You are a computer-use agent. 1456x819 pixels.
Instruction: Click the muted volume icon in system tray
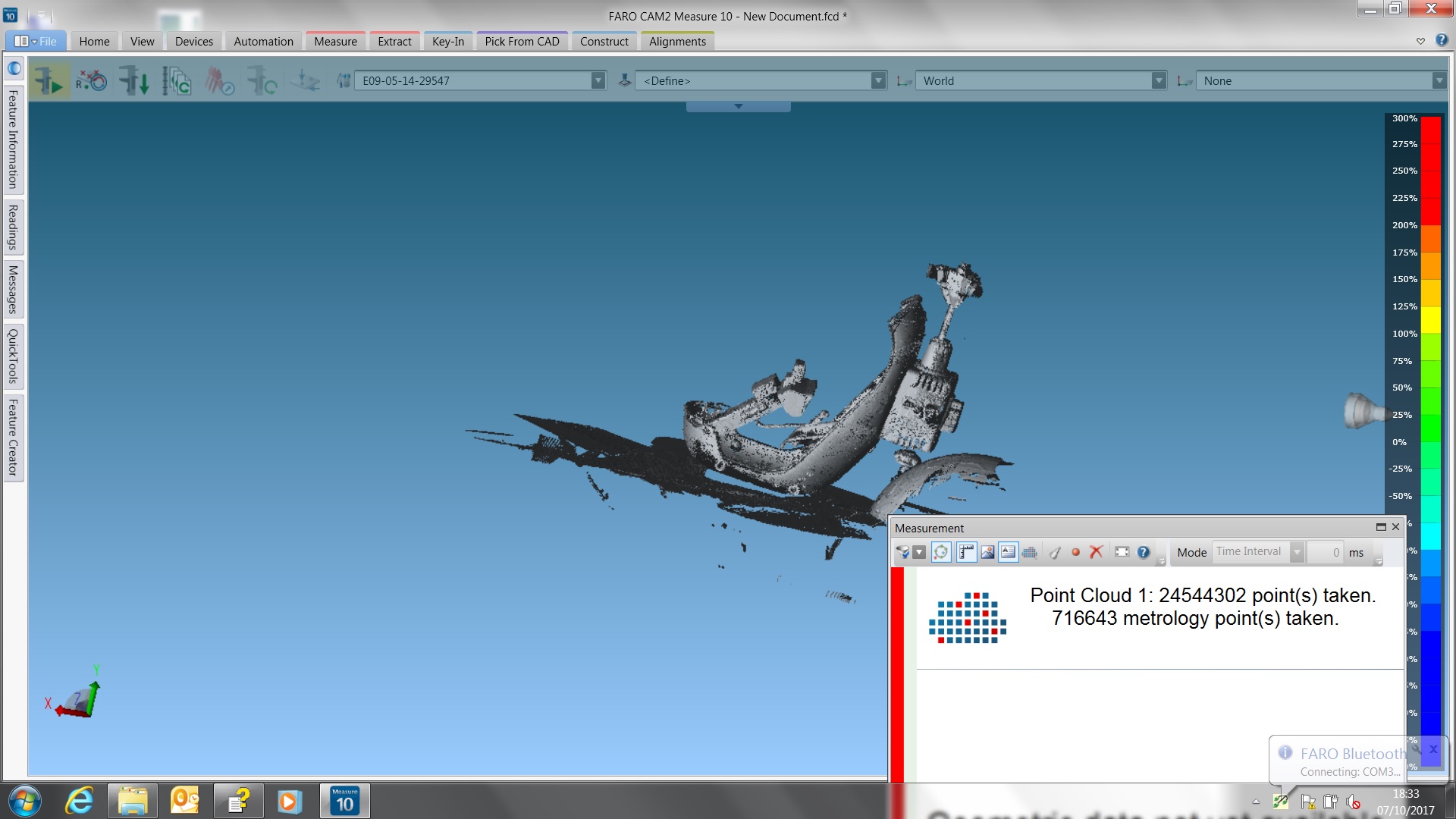pyautogui.click(x=1354, y=802)
